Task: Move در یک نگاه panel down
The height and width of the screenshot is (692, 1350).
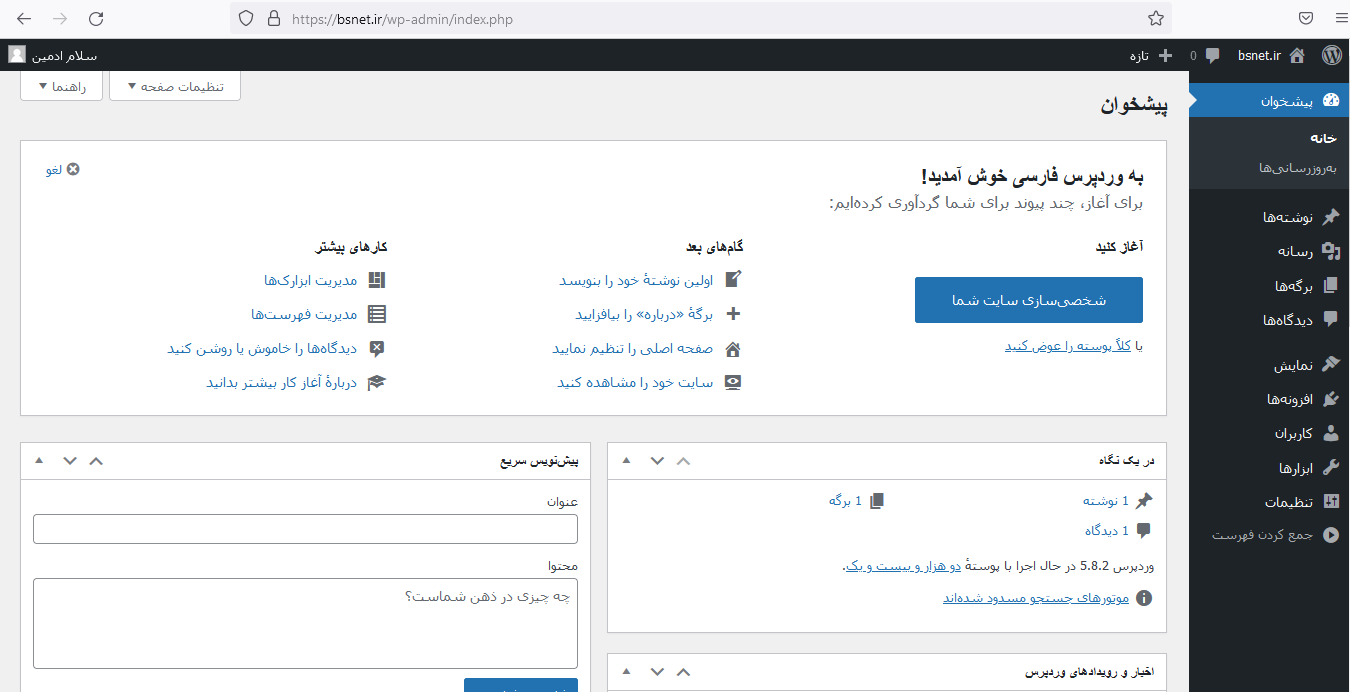Action: coord(657,460)
